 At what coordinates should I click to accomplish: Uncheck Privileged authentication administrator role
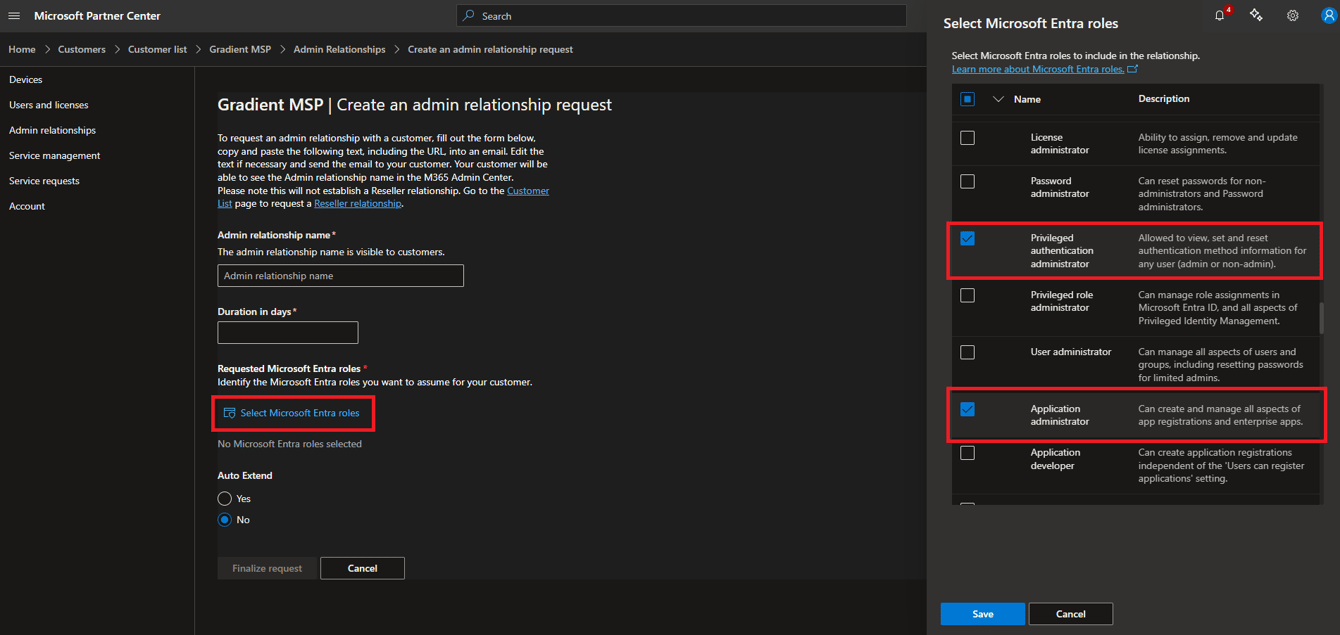pyautogui.click(x=967, y=238)
